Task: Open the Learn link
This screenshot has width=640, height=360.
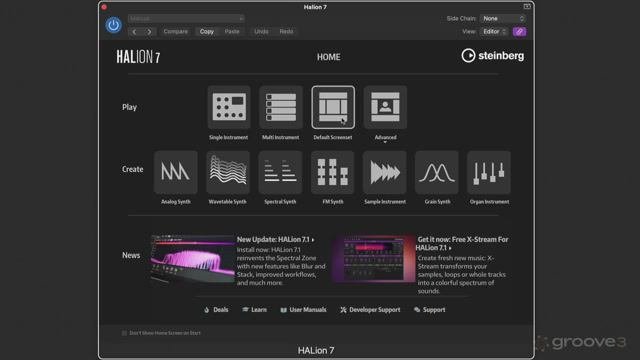Action: pyautogui.click(x=254, y=310)
